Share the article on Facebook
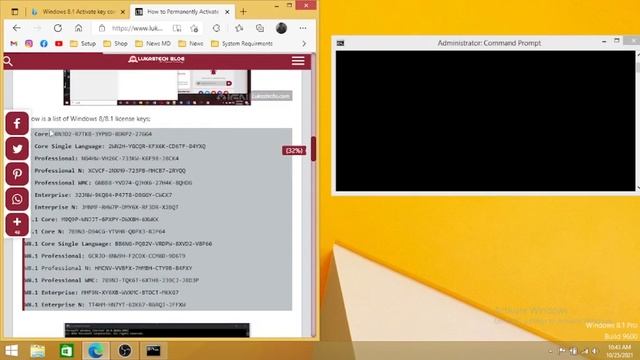 pos(17,123)
